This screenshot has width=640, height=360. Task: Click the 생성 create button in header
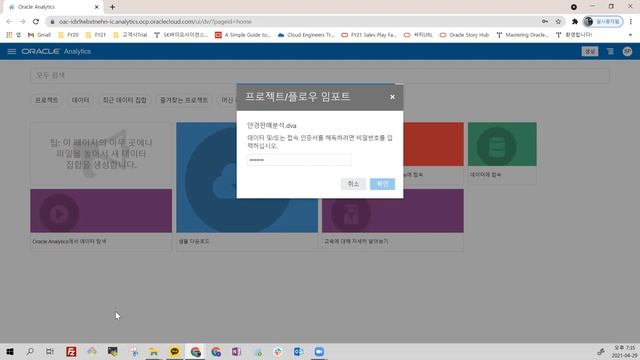[590, 51]
